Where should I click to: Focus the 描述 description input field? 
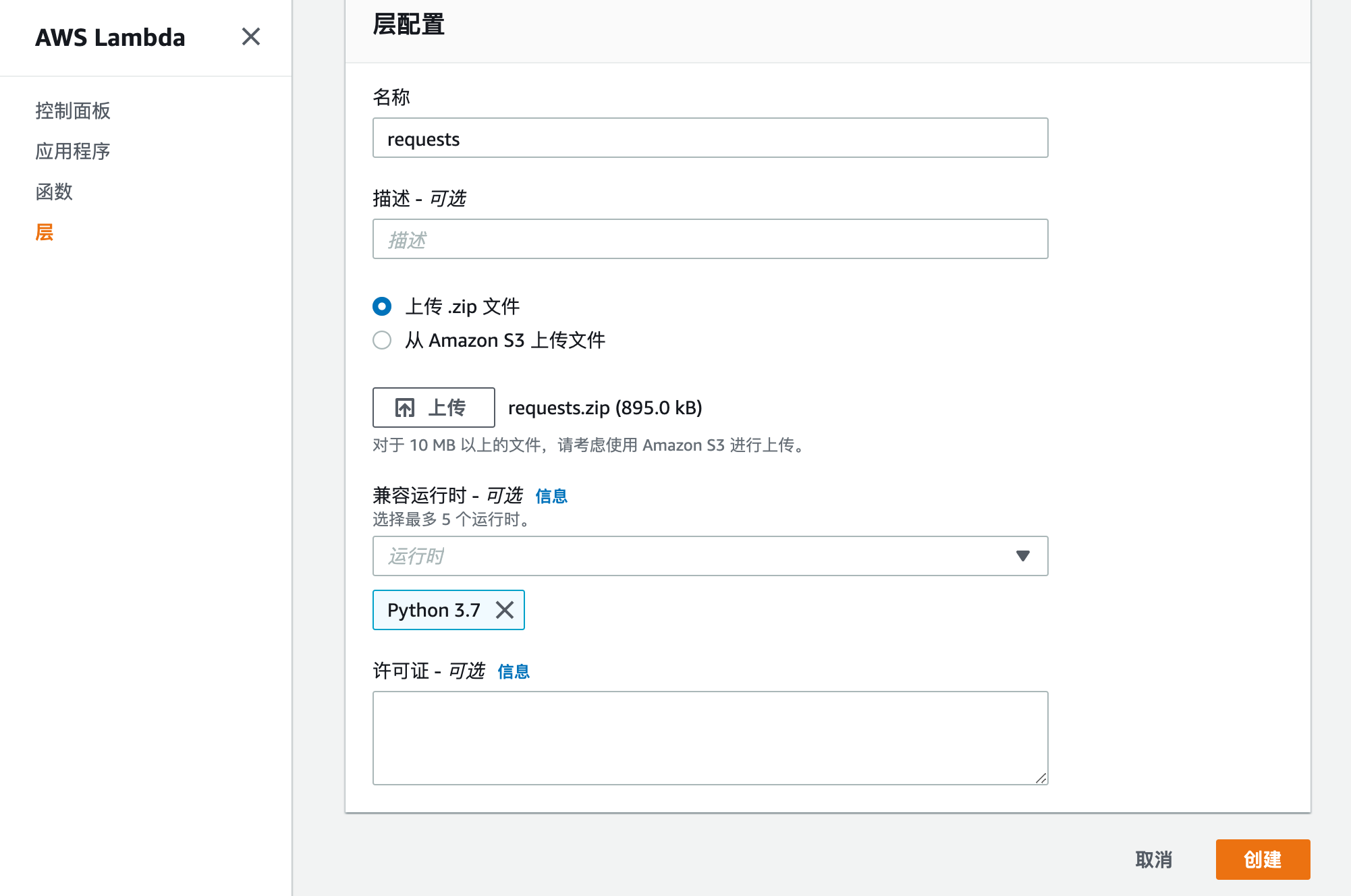pos(710,240)
